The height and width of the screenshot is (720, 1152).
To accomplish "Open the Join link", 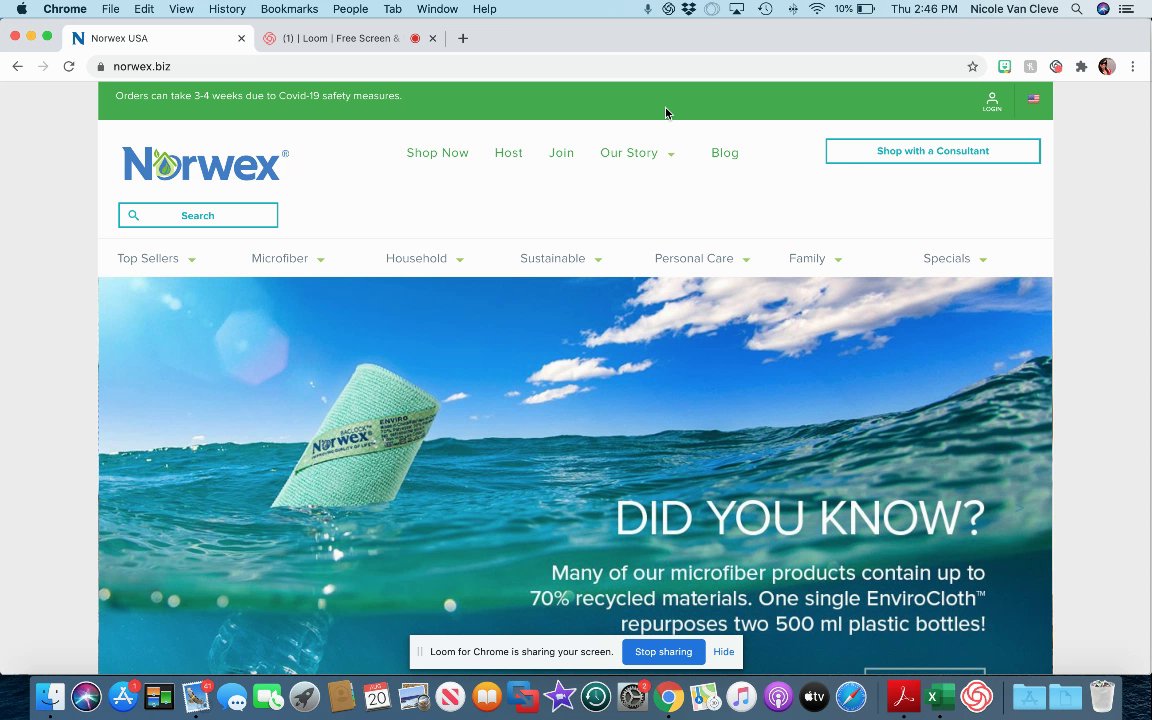I will (x=561, y=153).
